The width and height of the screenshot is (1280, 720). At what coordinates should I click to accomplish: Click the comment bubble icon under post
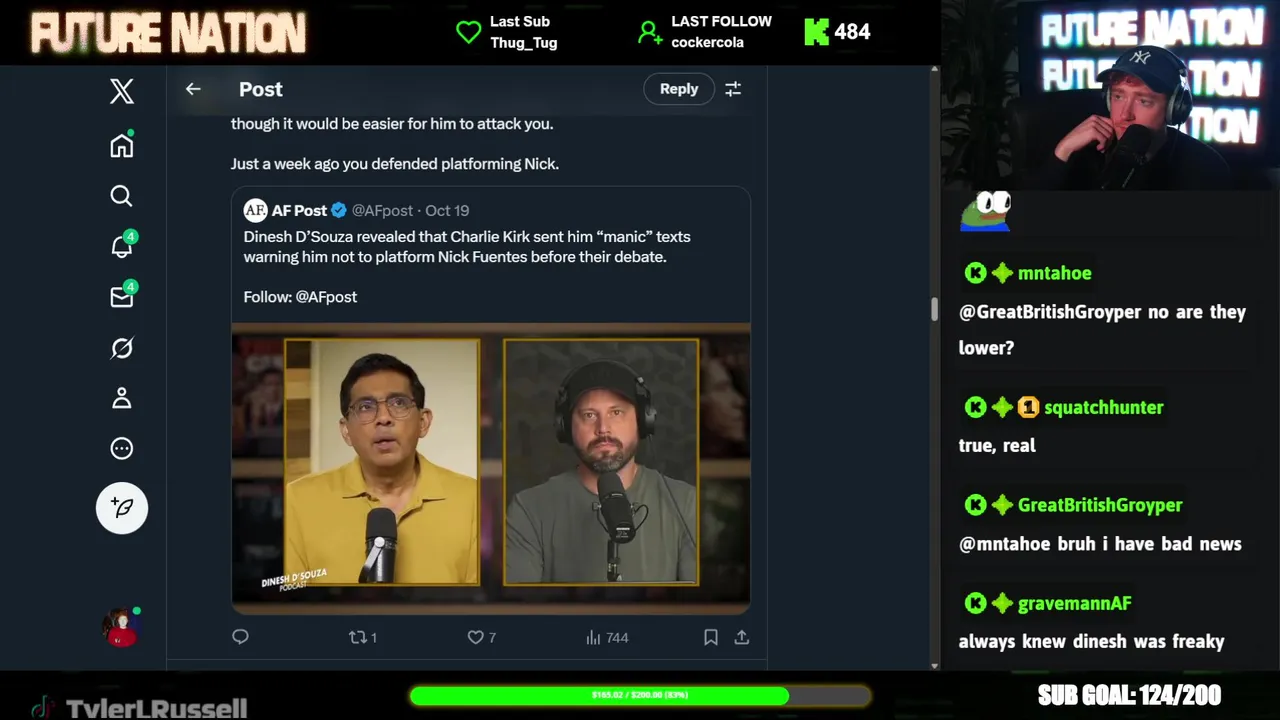(240, 637)
